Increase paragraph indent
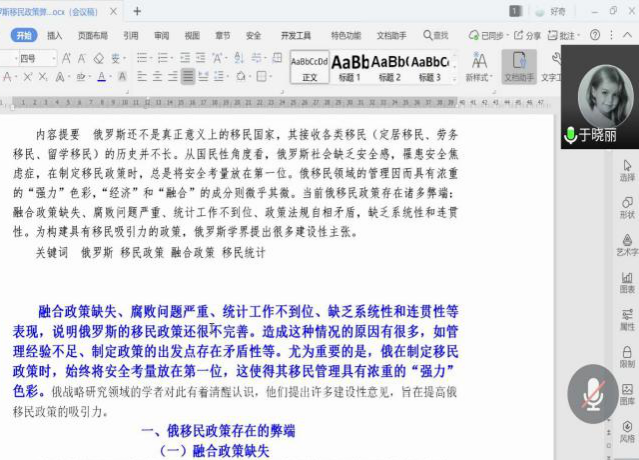This screenshot has width=639, height=460. tap(201, 58)
